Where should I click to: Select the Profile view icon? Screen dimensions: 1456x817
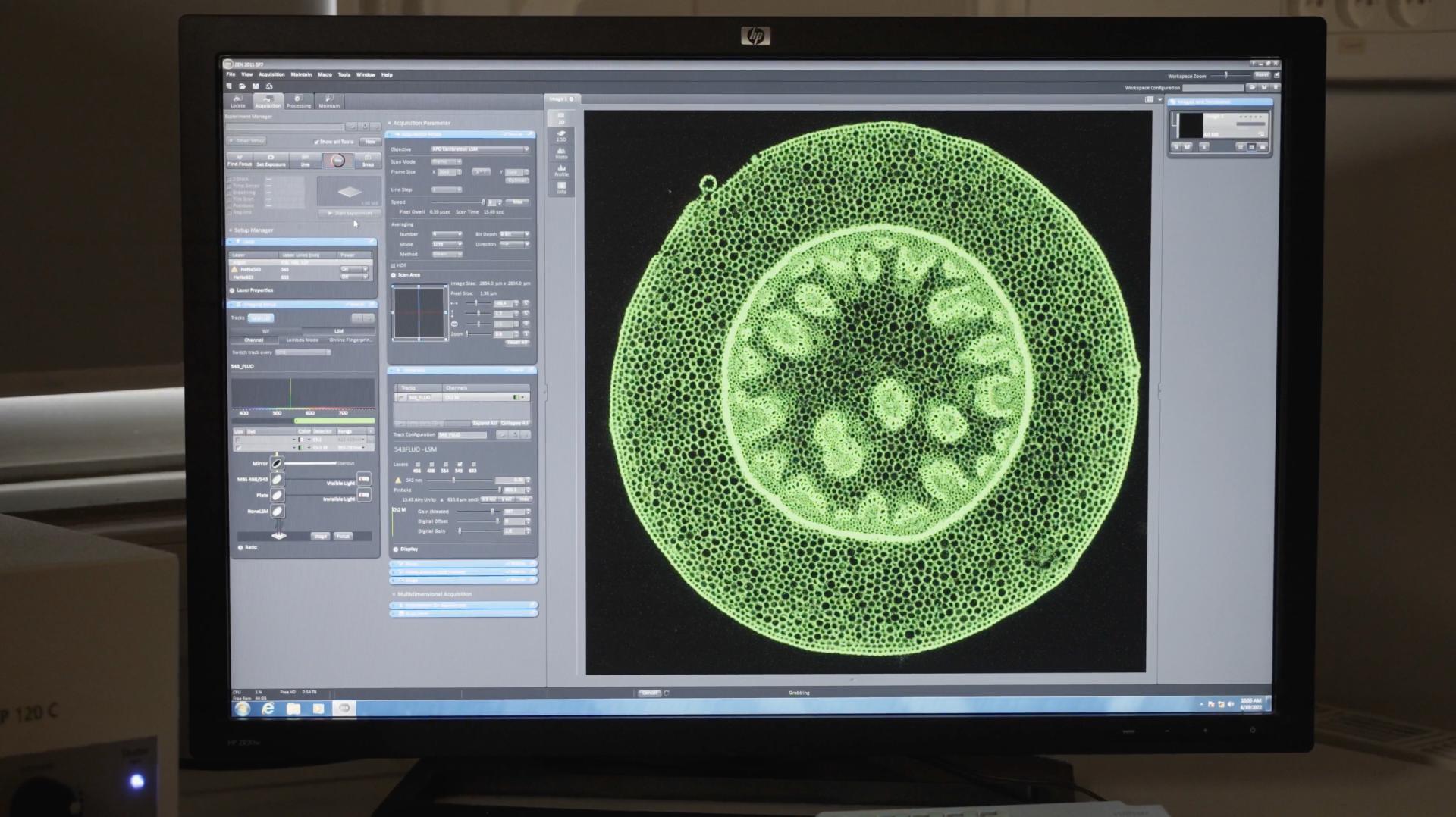click(x=561, y=171)
